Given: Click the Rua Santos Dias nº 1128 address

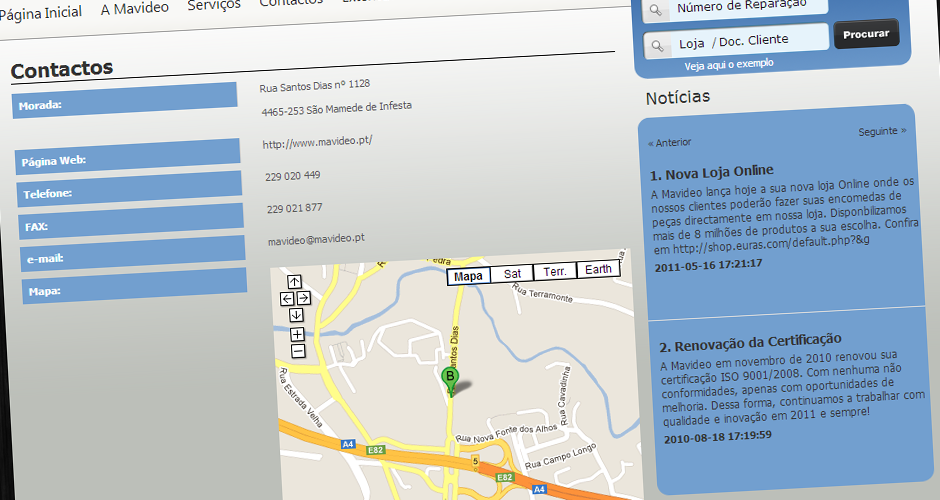Looking at the screenshot, I should (315, 86).
